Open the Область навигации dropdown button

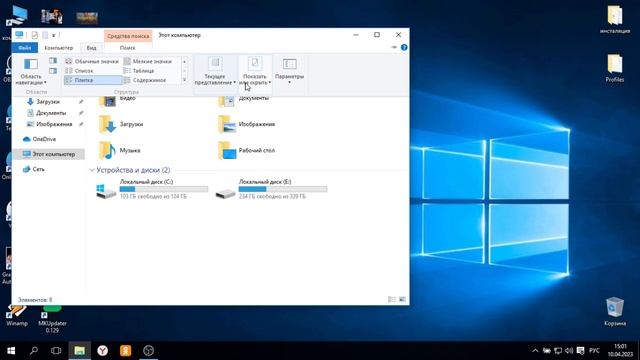pyautogui.click(x=31, y=71)
